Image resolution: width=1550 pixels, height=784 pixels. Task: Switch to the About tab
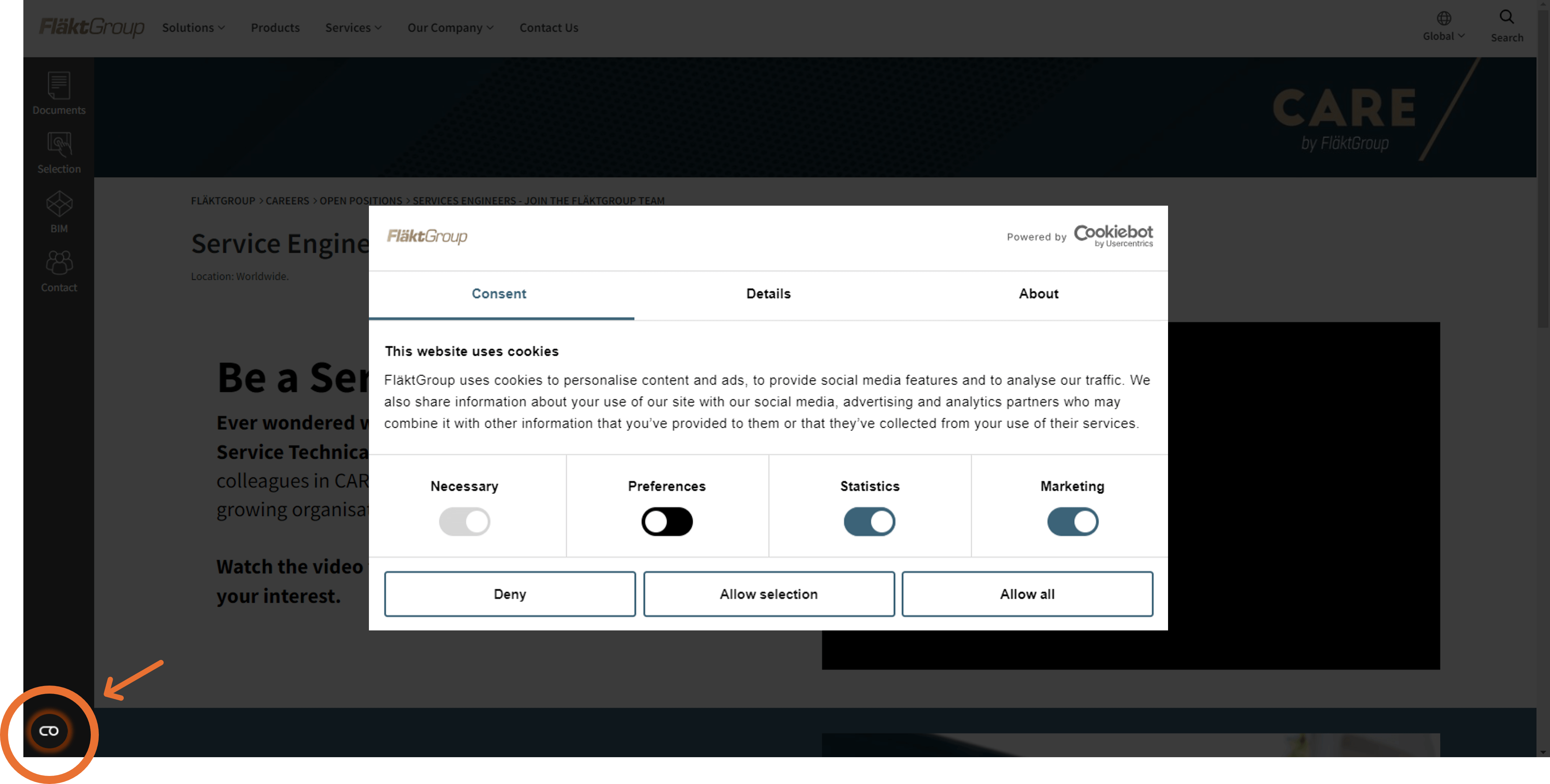[x=1038, y=294]
